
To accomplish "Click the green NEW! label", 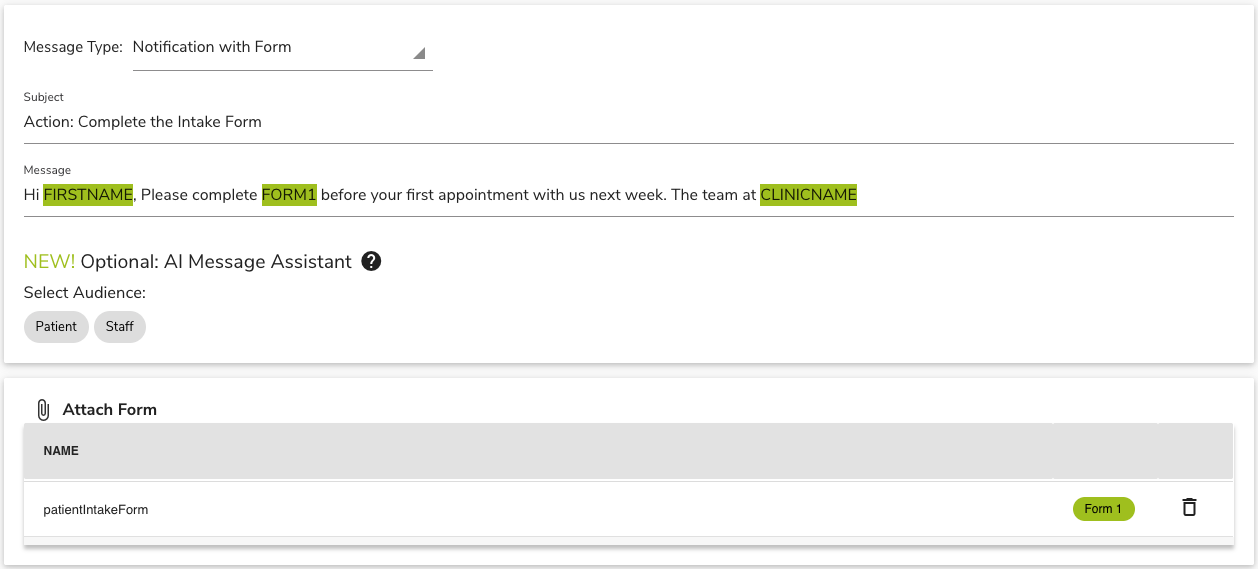I will (49, 262).
